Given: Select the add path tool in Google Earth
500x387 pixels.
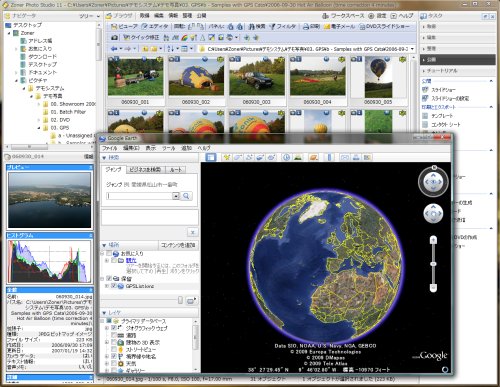Looking at the screenshot, I should [x=249, y=157].
